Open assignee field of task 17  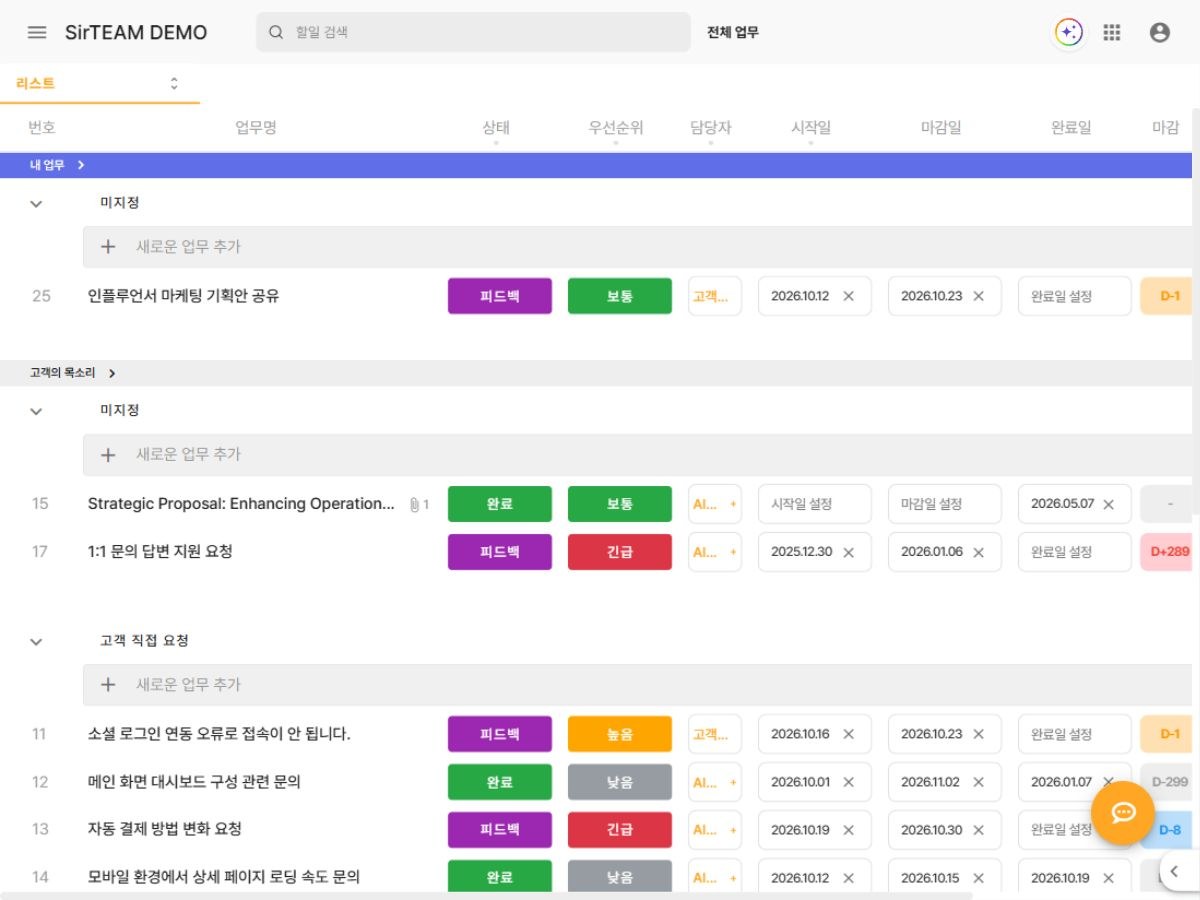715,552
